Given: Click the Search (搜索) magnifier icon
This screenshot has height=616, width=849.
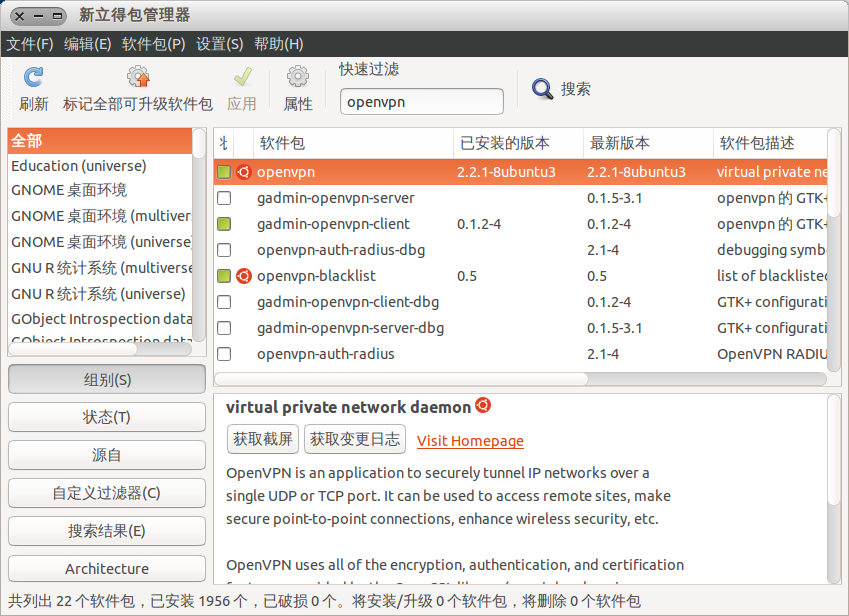Looking at the screenshot, I should pos(542,89).
